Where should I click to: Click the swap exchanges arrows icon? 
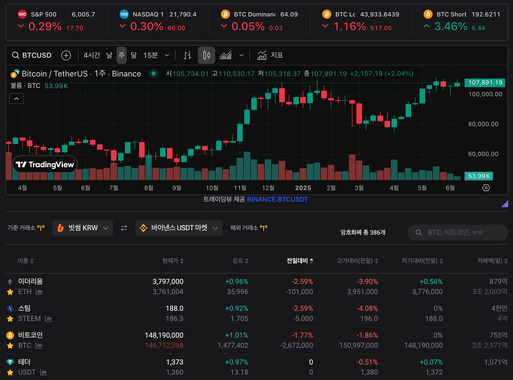pyautogui.click(x=124, y=228)
